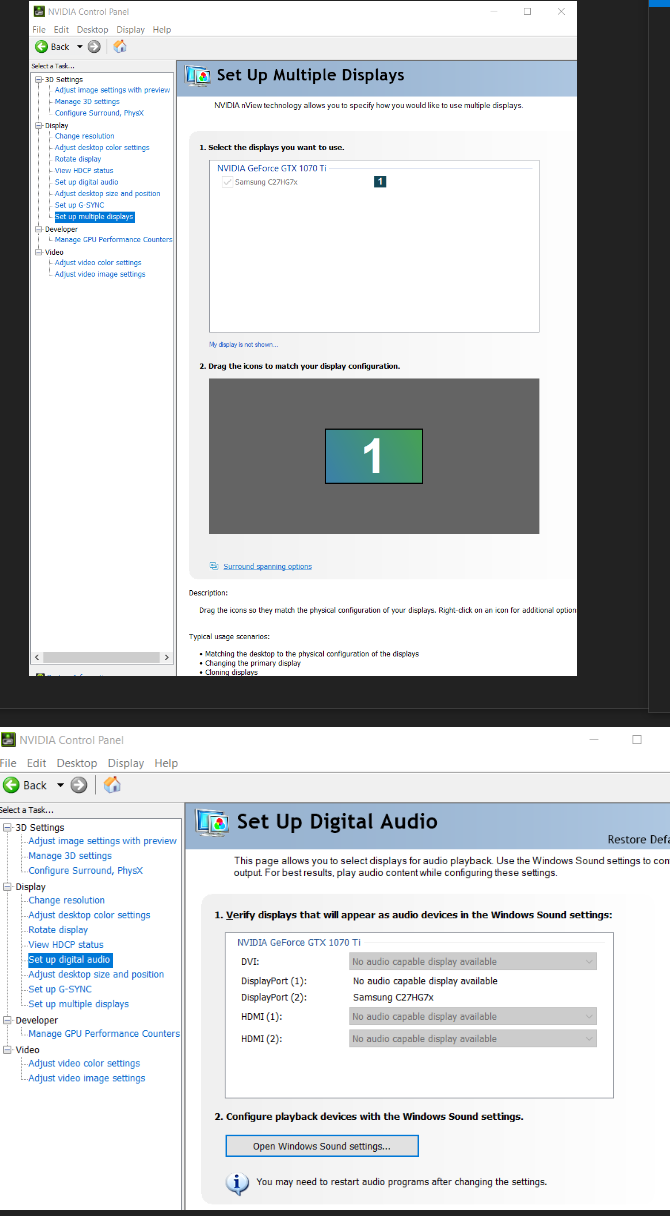Collapse Video node in Multiple Displays window tree

click(x=38, y=252)
